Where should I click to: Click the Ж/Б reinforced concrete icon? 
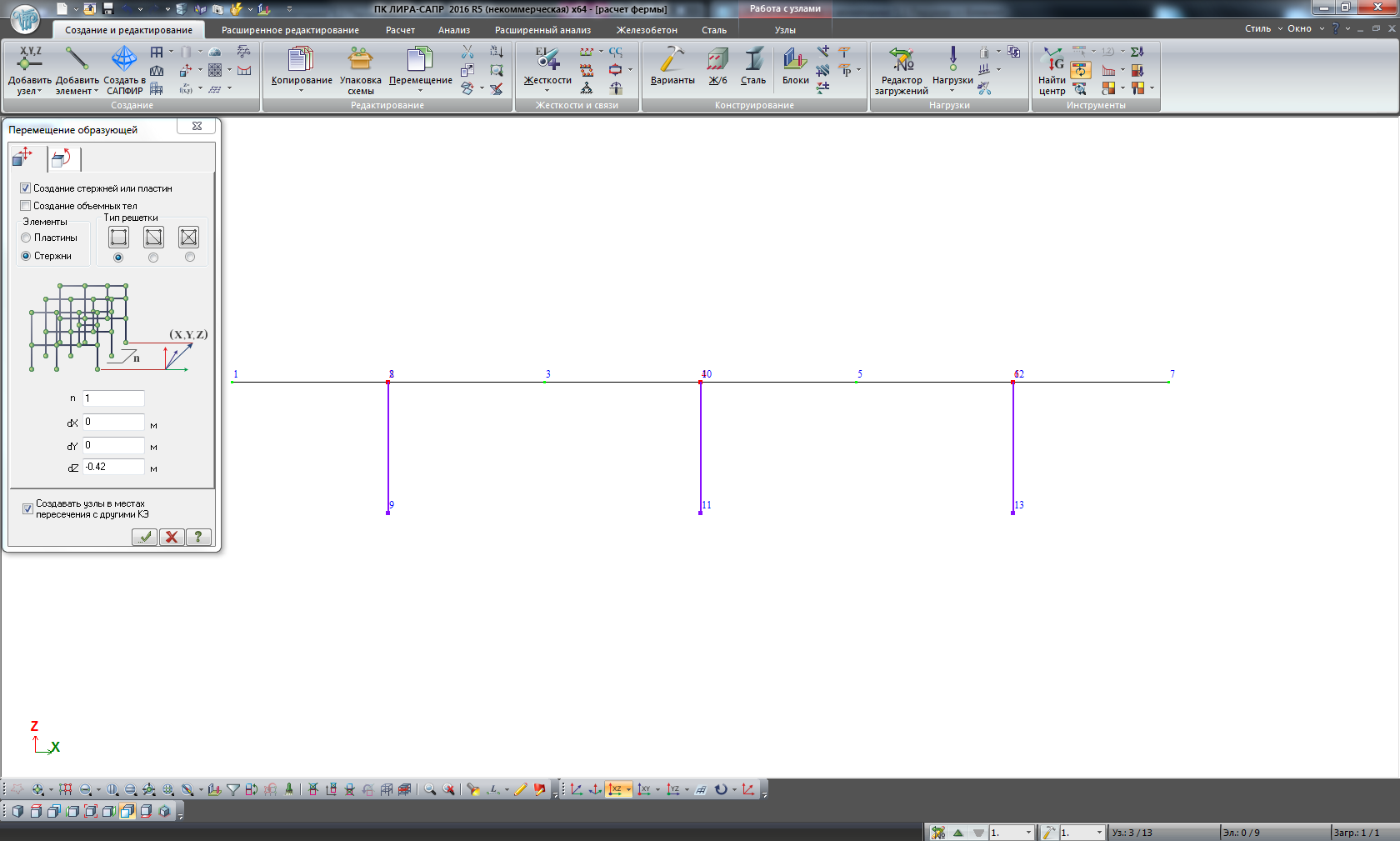click(x=717, y=59)
